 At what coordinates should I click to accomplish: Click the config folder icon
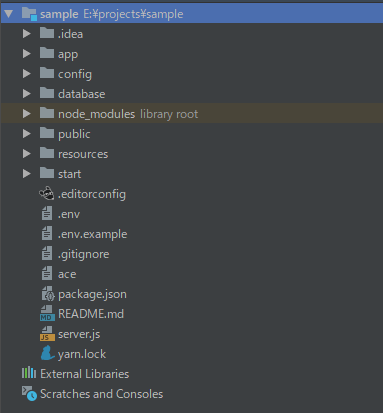[47, 73]
